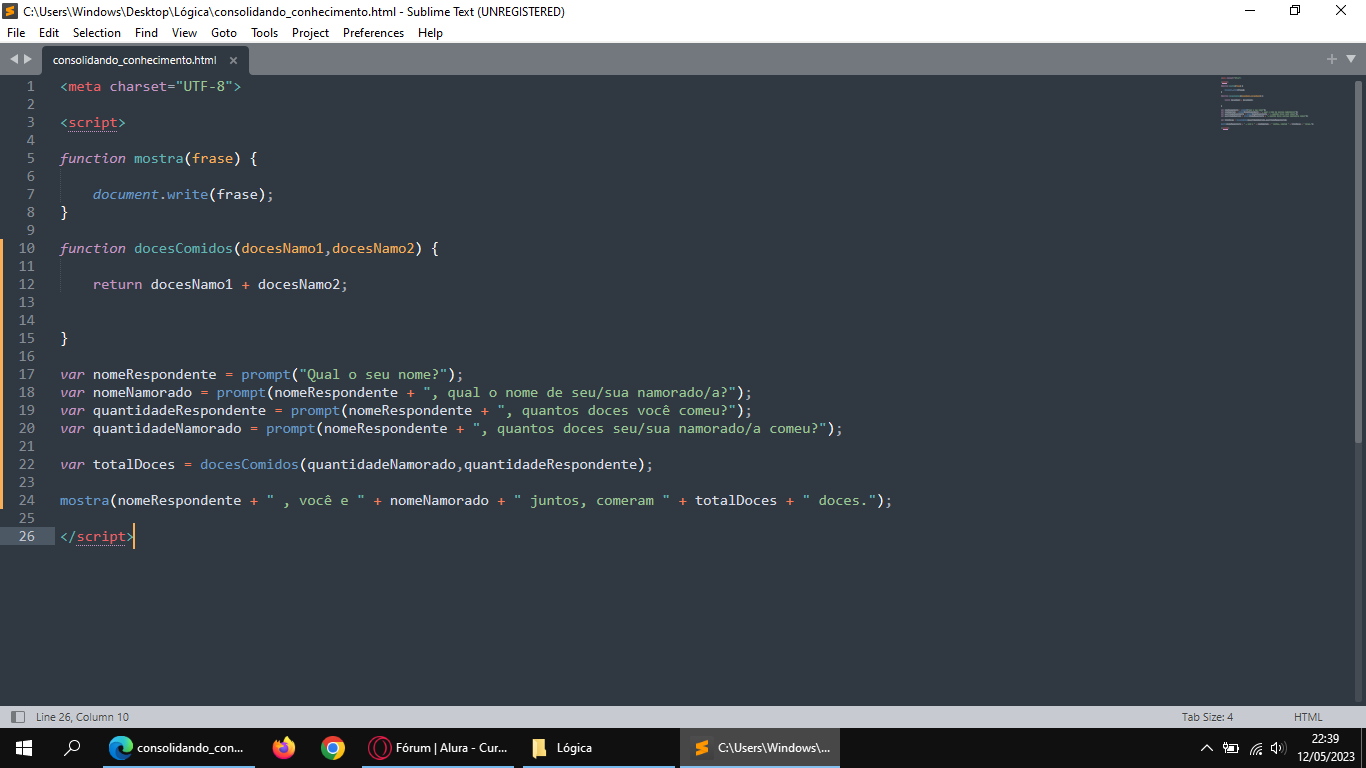Open Chrome from the taskbar
The width and height of the screenshot is (1366, 768).
tap(333, 747)
